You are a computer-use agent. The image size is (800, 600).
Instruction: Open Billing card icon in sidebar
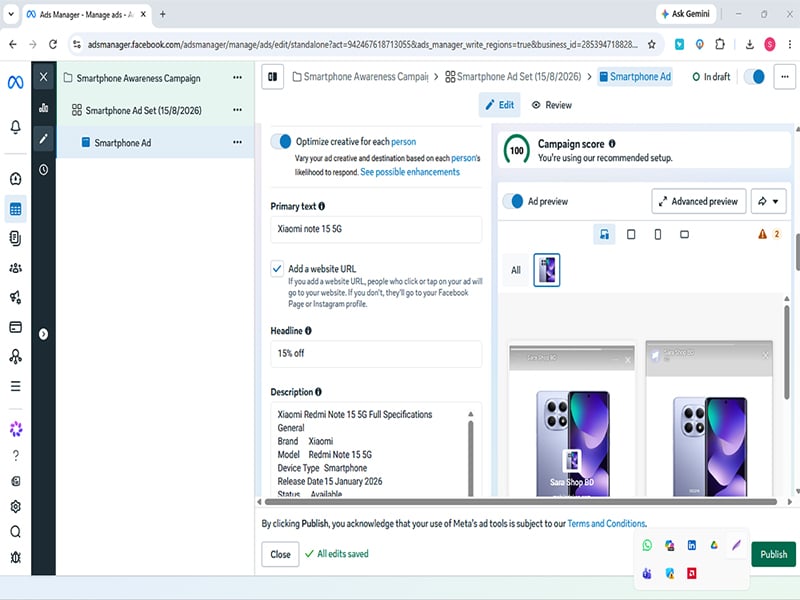(16, 327)
